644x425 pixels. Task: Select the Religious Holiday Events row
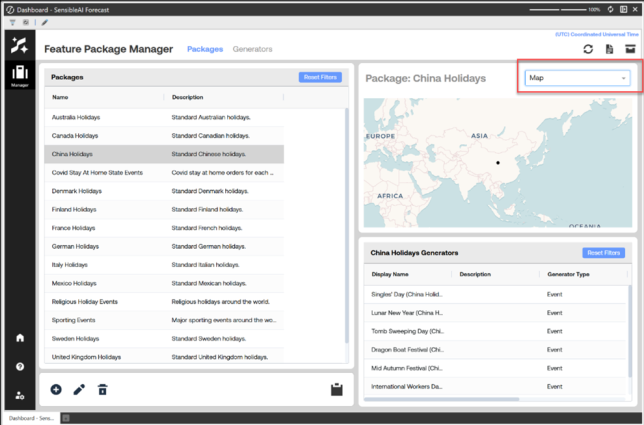click(x=164, y=302)
